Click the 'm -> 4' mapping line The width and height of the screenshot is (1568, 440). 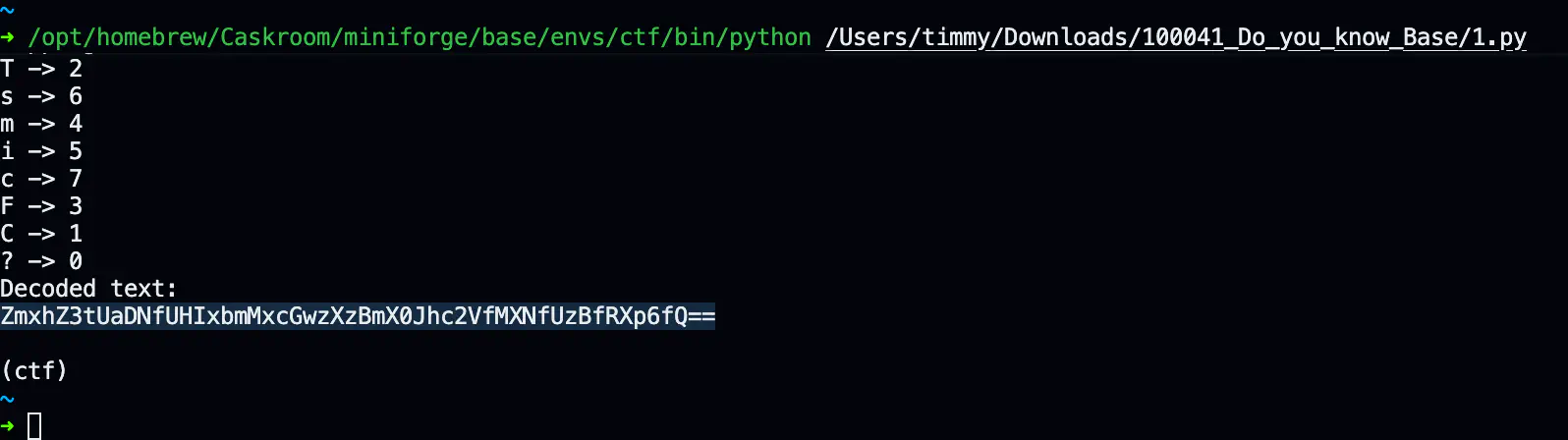tap(41, 124)
